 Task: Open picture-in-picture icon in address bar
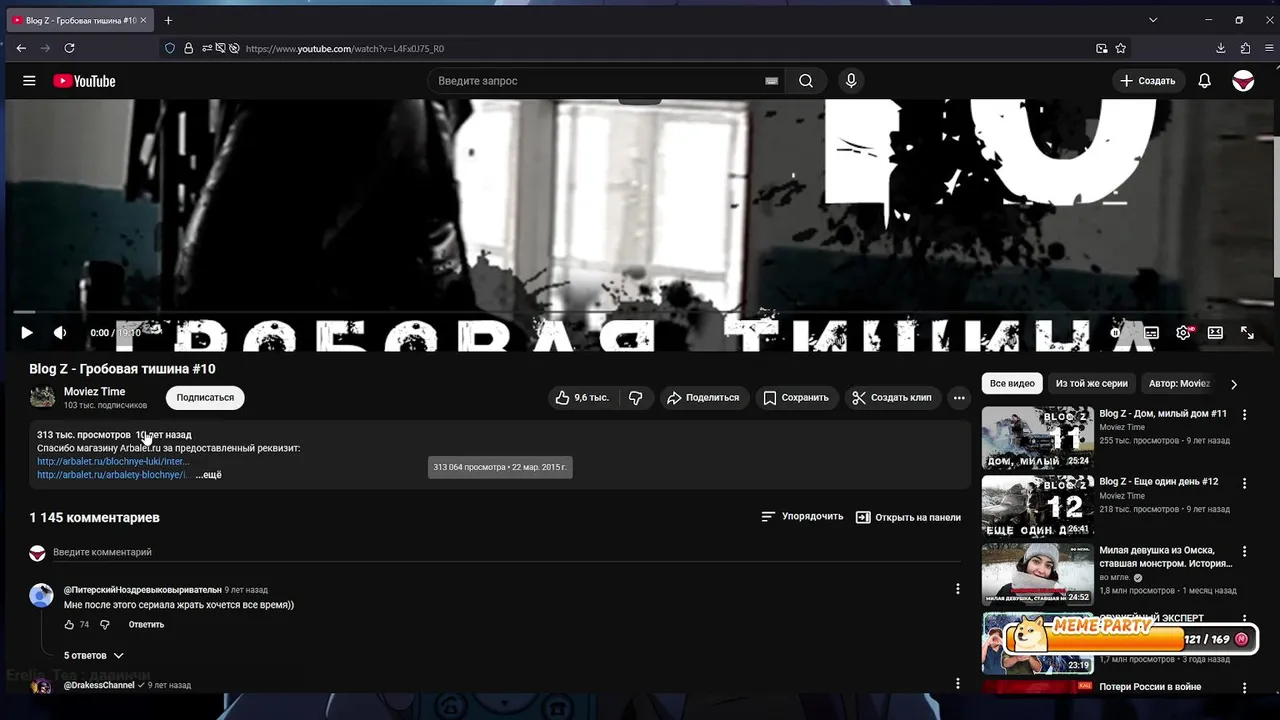point(1102,48)
